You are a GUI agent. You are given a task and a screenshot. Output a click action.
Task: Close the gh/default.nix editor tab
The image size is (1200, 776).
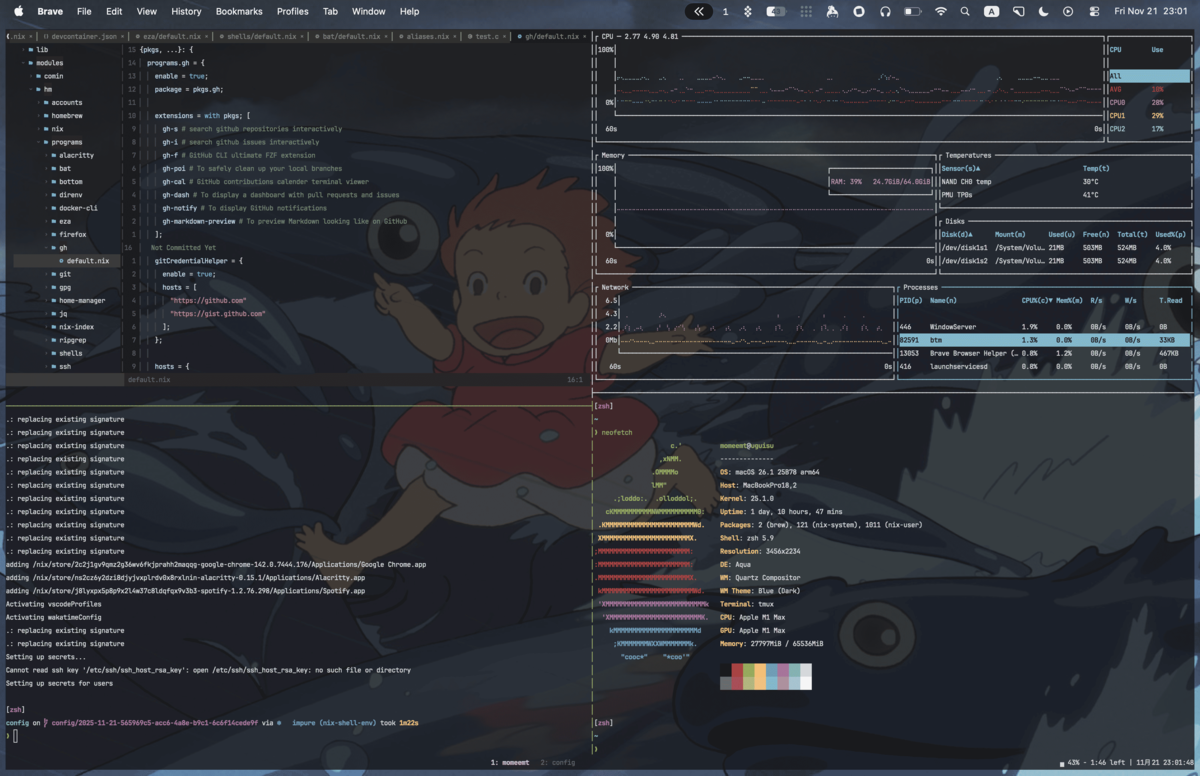(x=582, y=36)
